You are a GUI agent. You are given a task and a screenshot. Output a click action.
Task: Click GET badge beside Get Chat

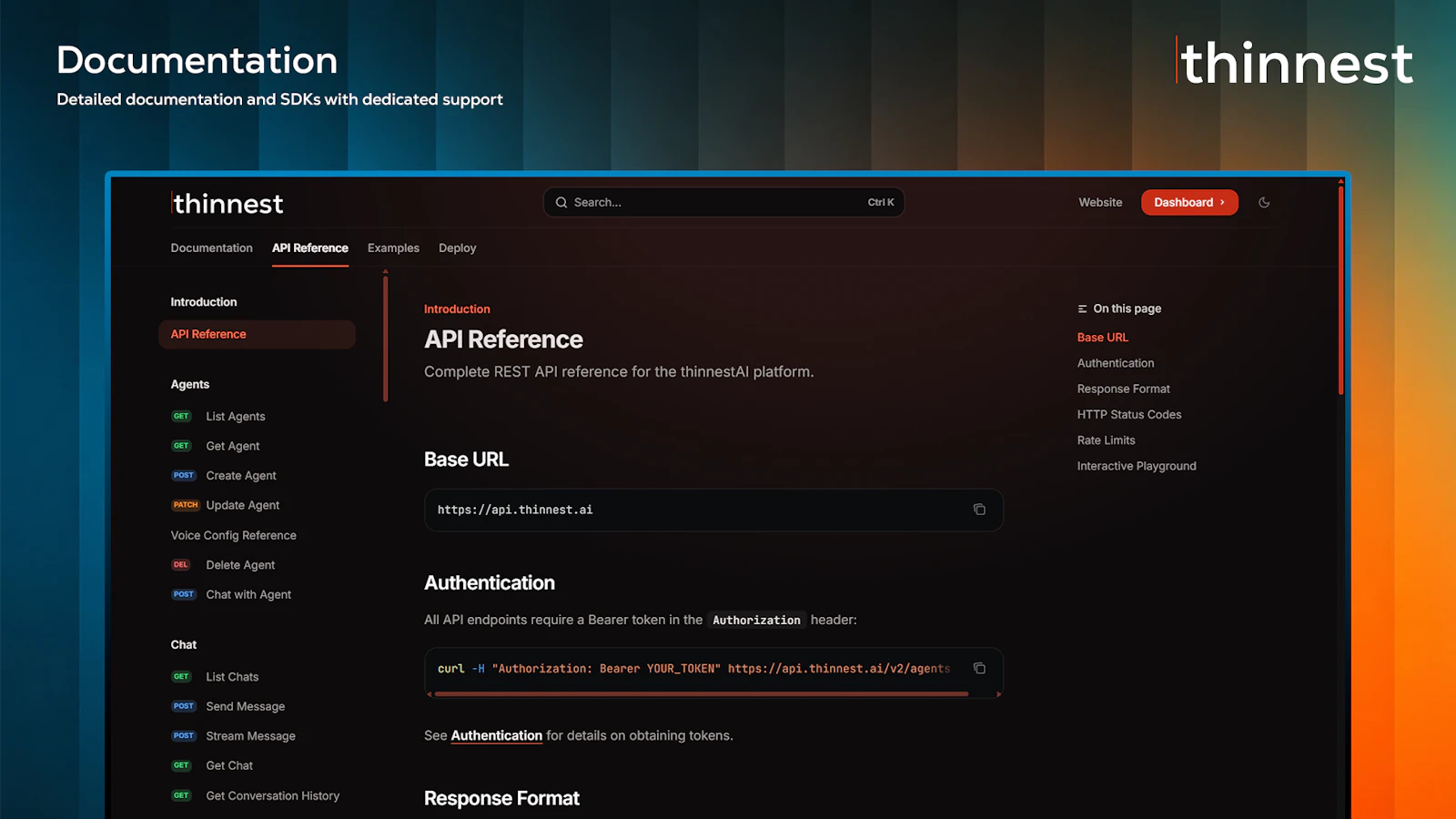pyautogui.click(x=182, y=765)
